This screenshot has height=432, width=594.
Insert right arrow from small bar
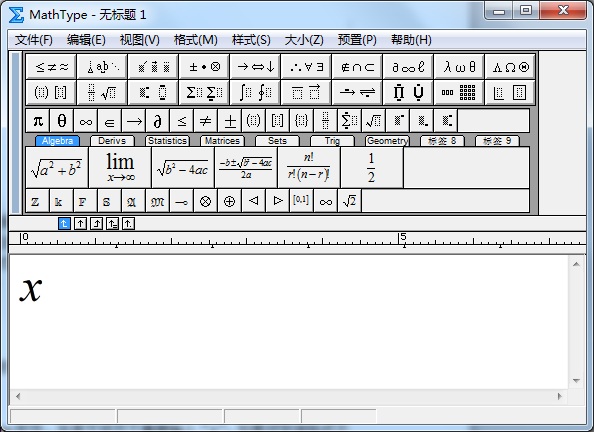point(134,121)
